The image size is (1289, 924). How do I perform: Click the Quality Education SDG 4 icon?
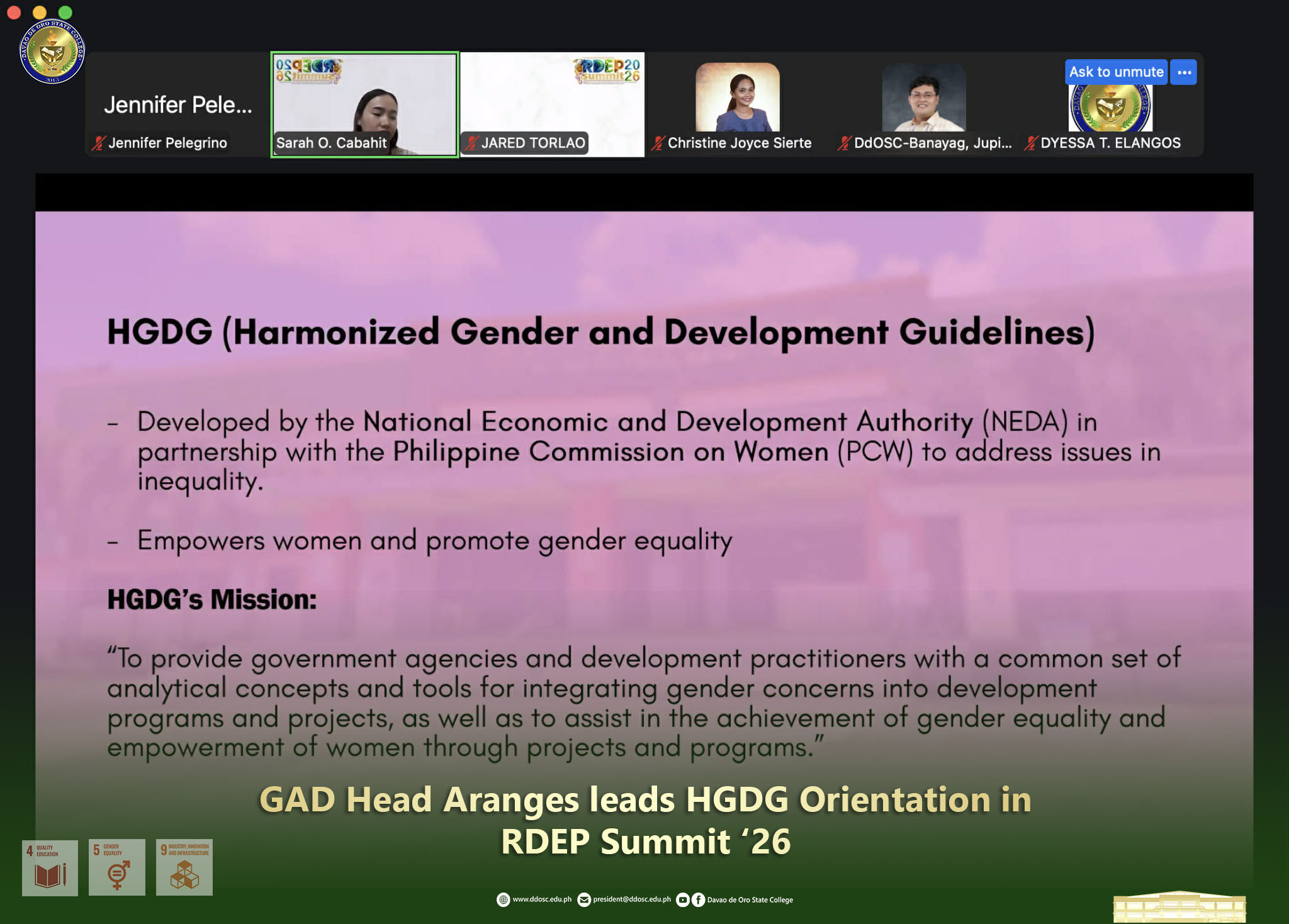coord(50,867)
